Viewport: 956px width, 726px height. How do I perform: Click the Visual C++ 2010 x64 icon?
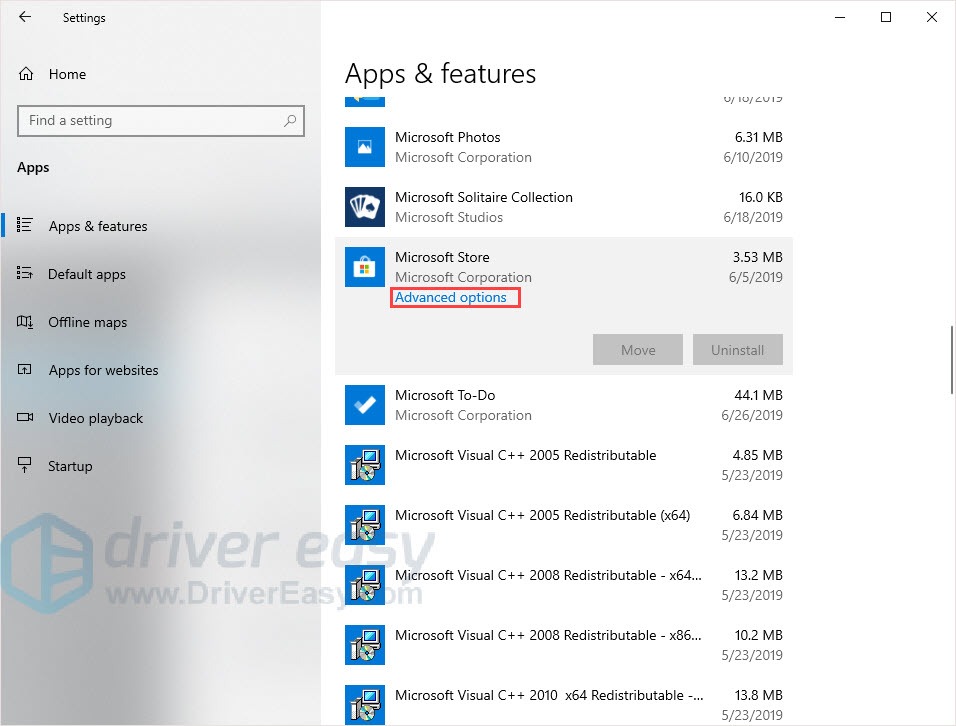(x=365, y=705)
